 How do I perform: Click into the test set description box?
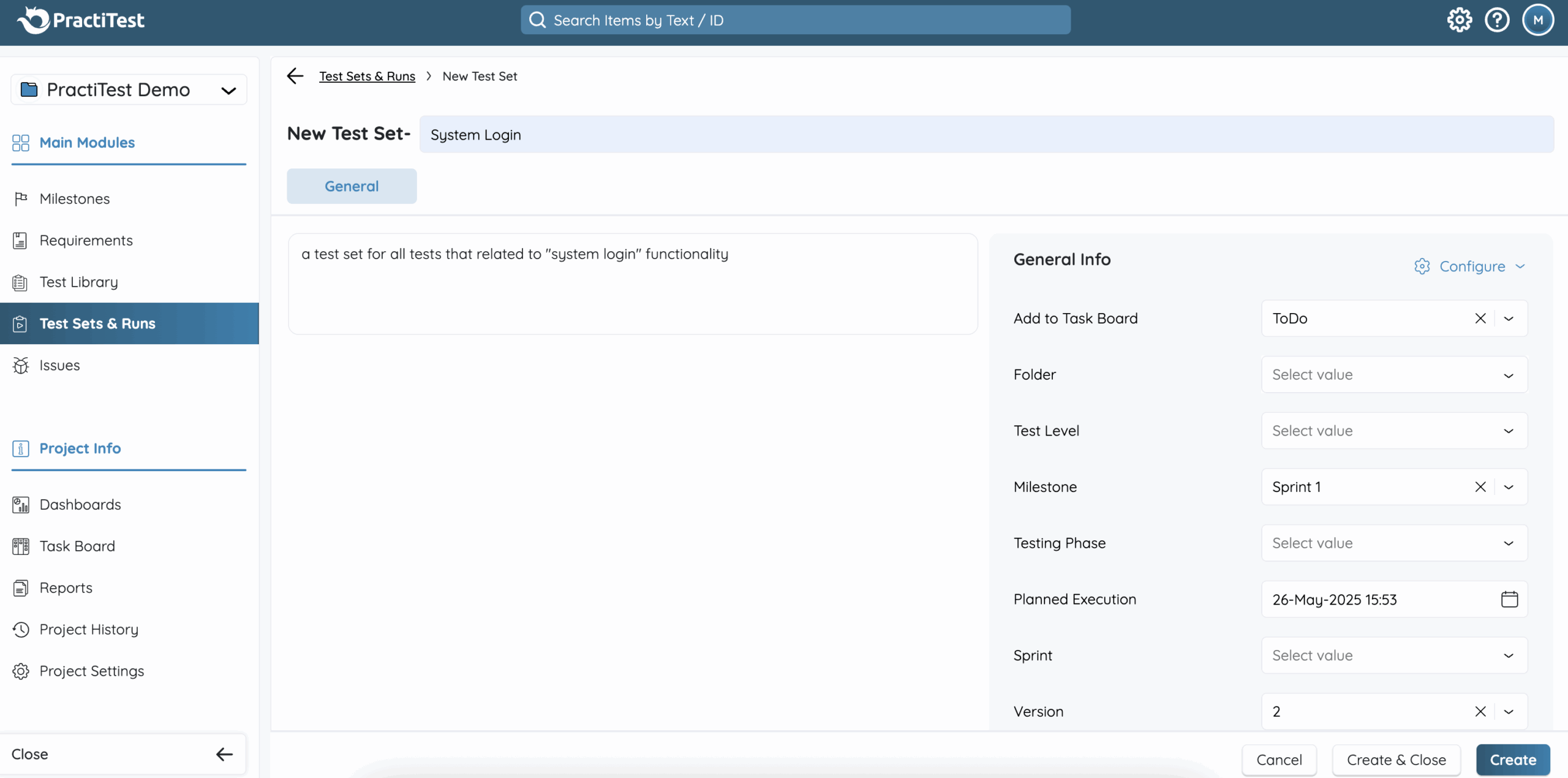(633, 284)
